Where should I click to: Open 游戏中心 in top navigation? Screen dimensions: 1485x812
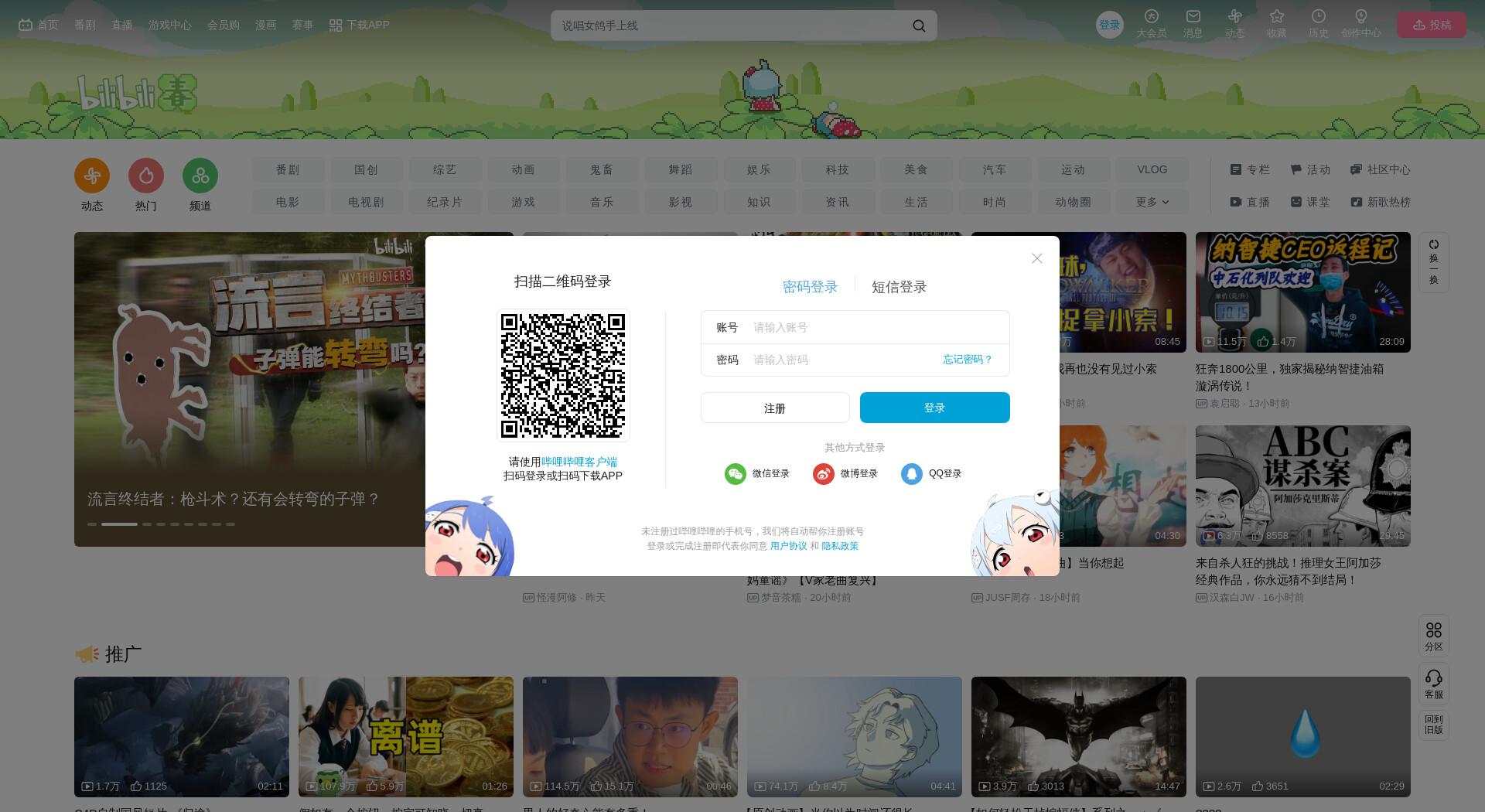click(x=170, y=25)
